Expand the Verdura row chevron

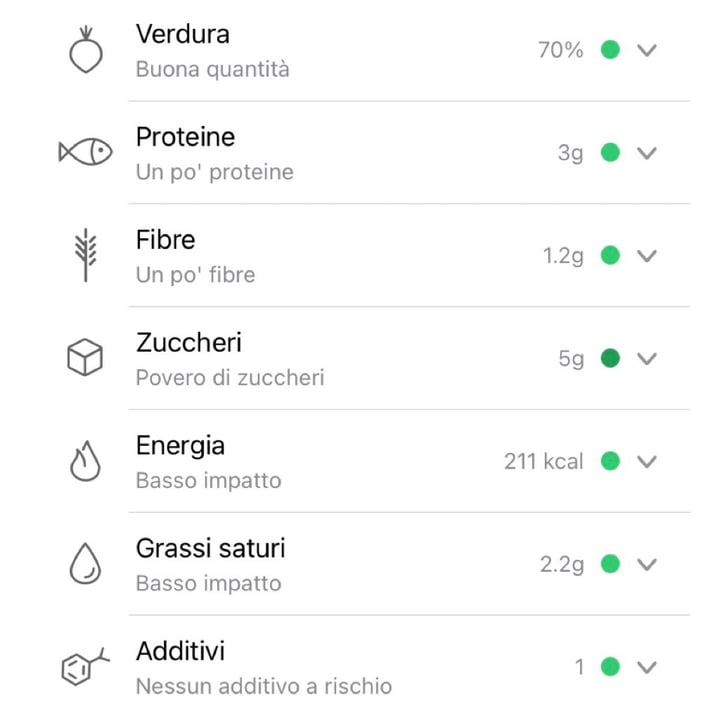coord(647,50)
